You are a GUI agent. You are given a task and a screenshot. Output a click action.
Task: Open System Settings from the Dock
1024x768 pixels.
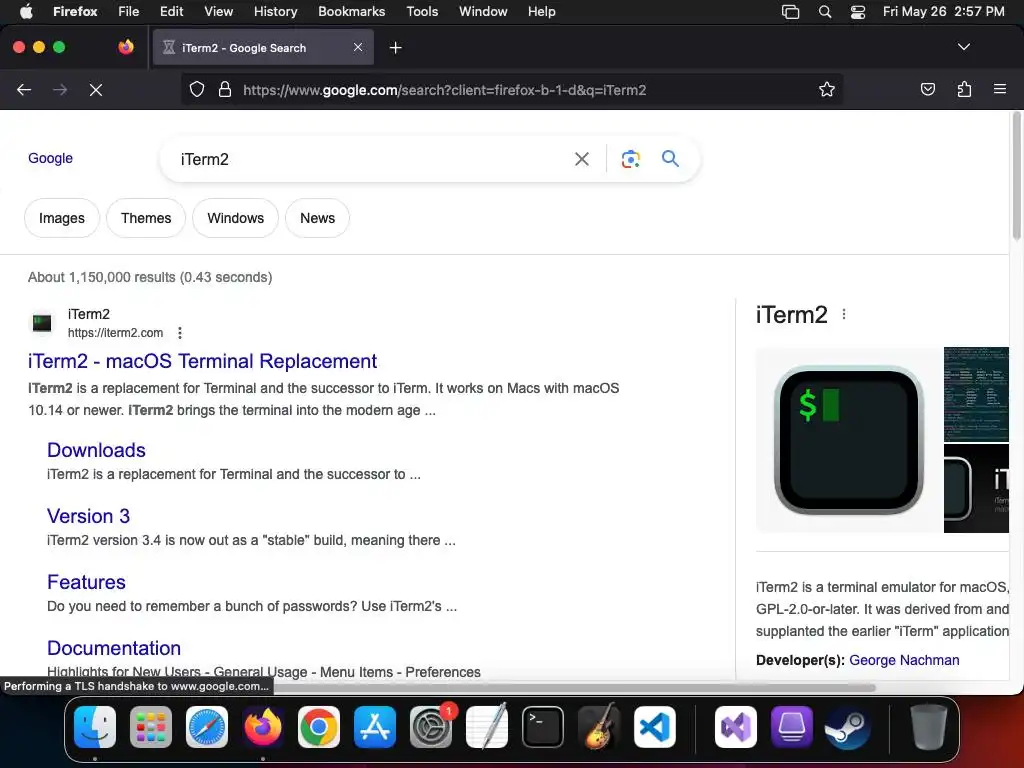[x=431, y=727]
